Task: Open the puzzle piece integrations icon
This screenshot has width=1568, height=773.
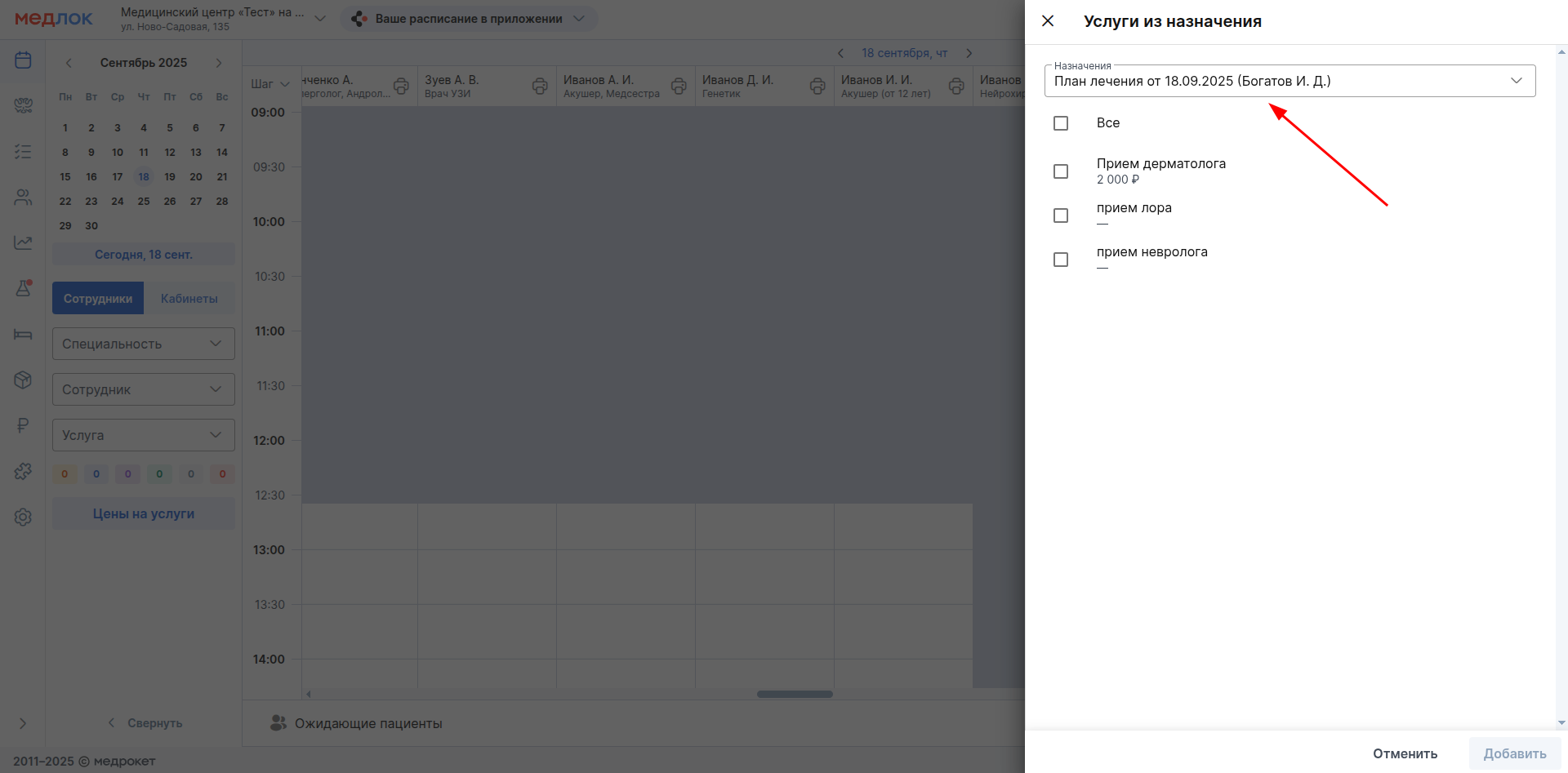Action: (23, 471)
